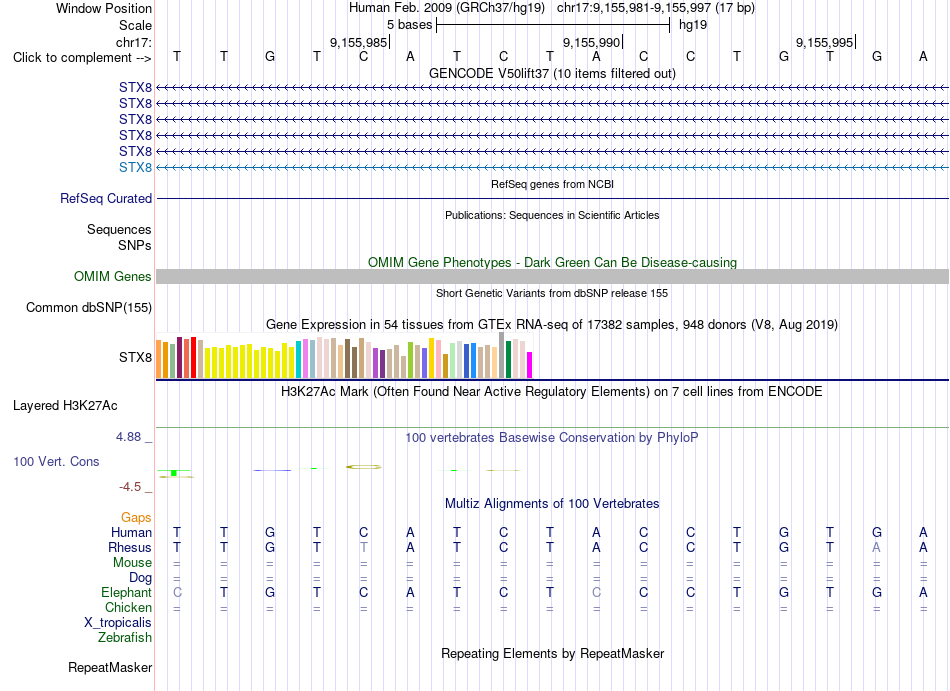950x691 pixels.
Task: Click "Human Feb. 2009 (GRCh37/hg19)" header text
Action: pyautogui.click(x=447, y=8)
